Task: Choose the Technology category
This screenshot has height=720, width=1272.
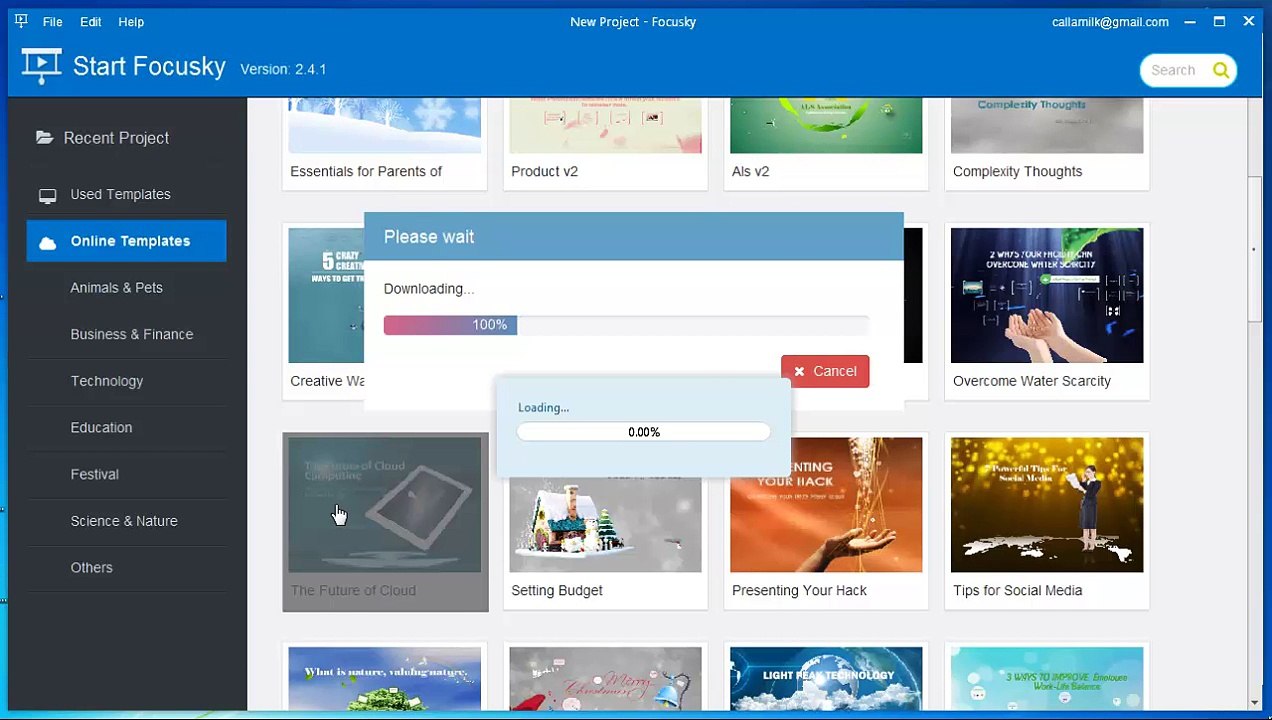Action: click(106, 381)
